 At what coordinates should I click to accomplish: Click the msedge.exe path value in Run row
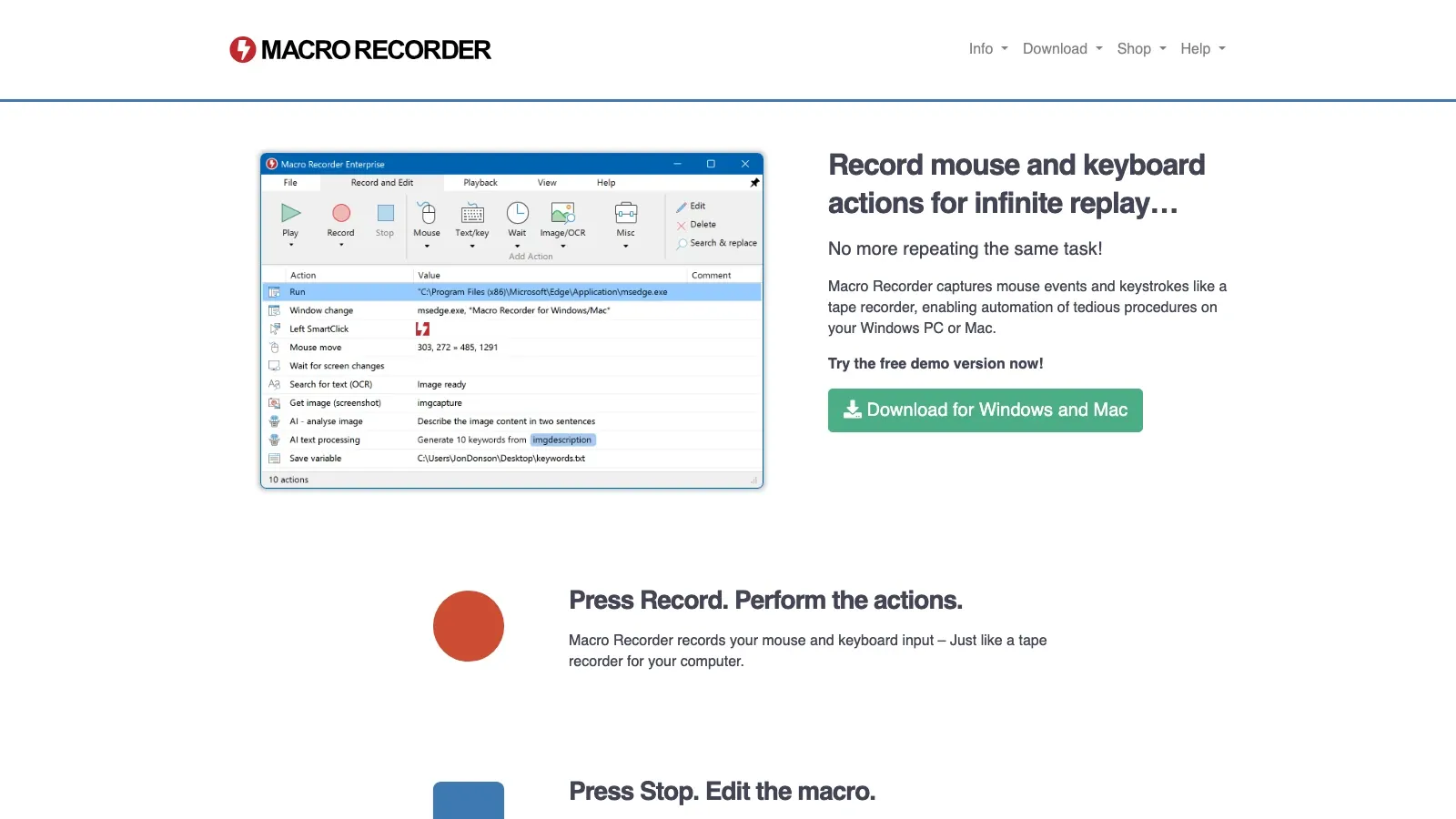click(x=542, y=292)
